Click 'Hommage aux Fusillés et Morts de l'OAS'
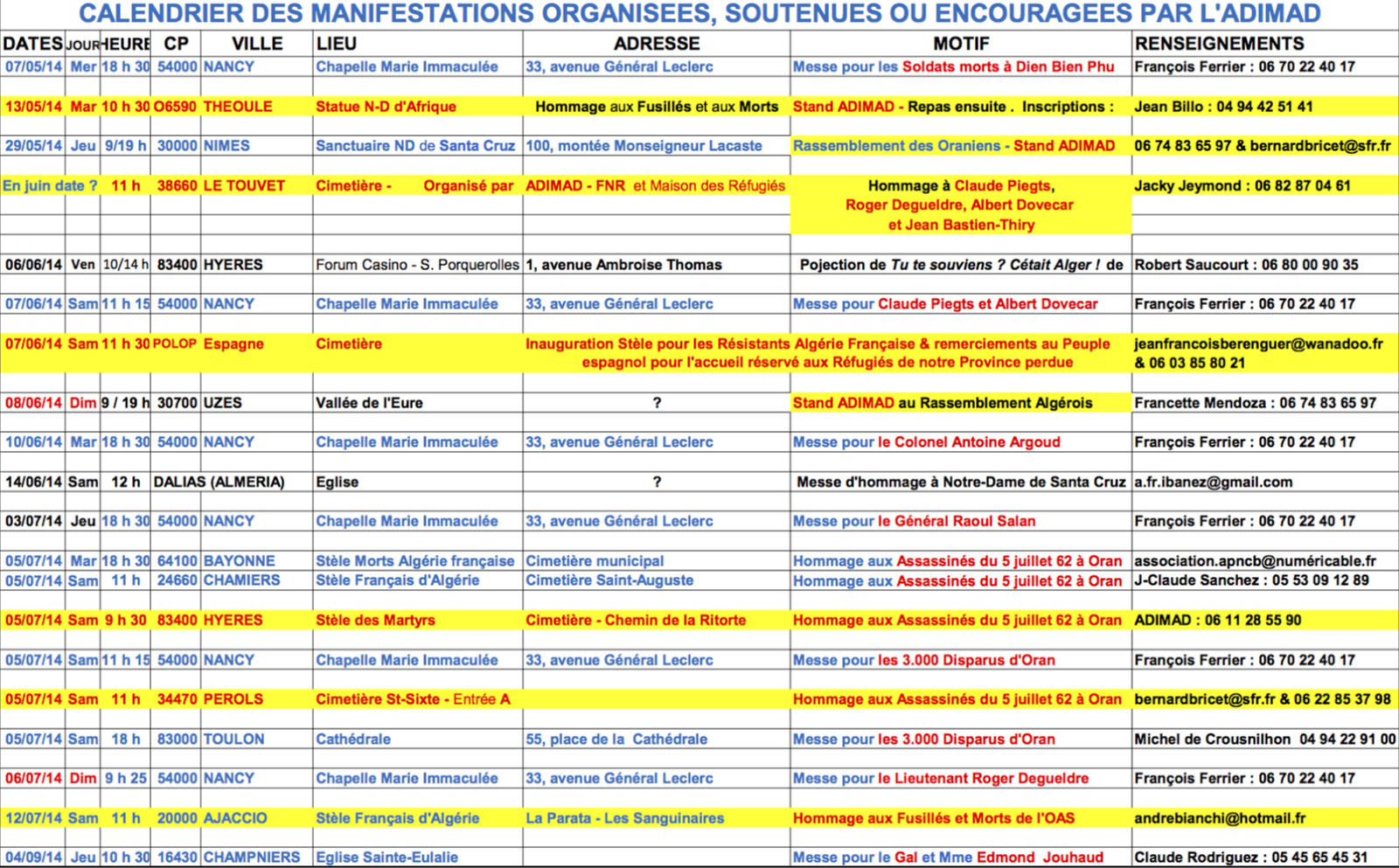The height and width of the screenshot is (868, 1399). pyautogui.click(x=934, y=818)
